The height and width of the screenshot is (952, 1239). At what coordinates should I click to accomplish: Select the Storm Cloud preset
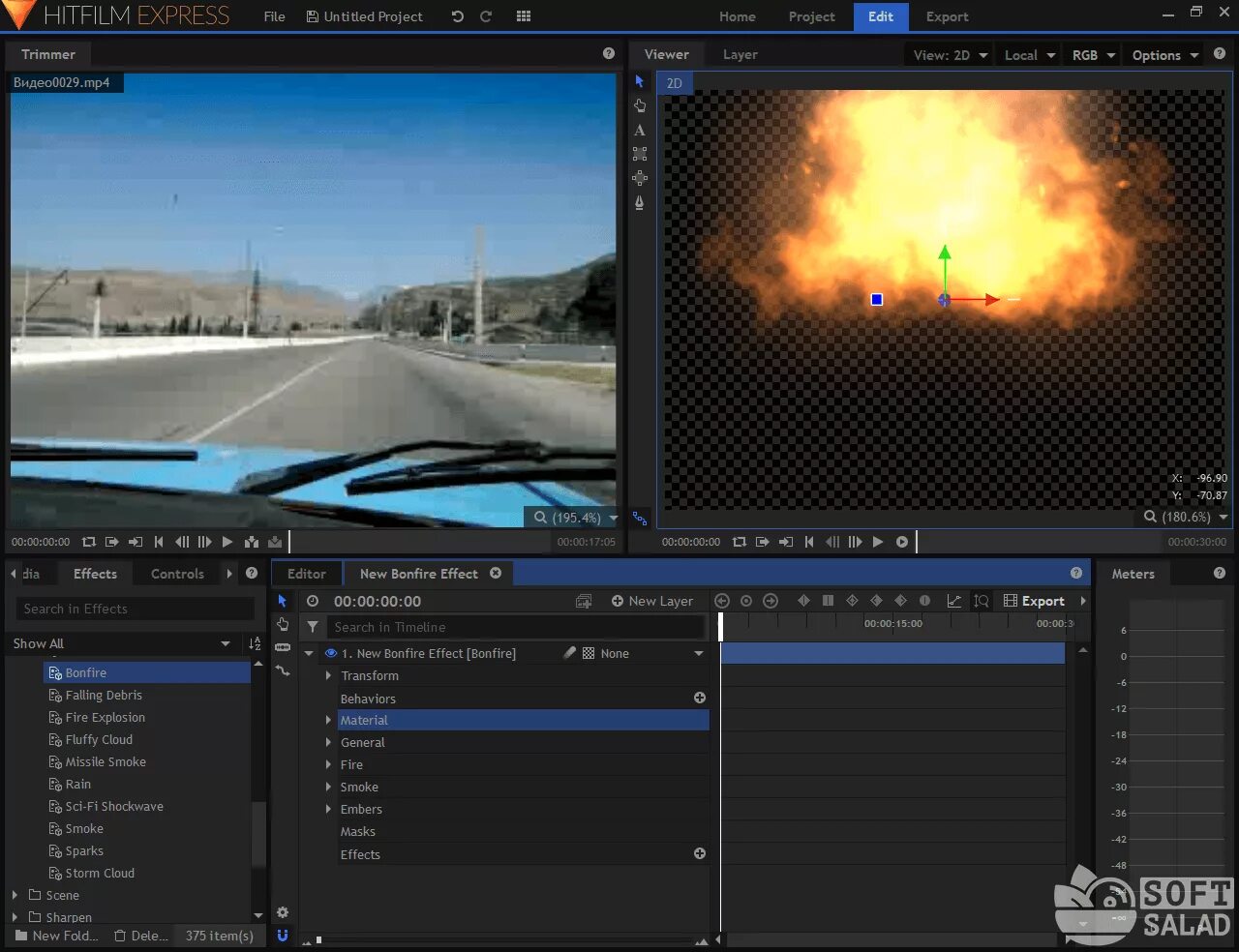(100, 873)
